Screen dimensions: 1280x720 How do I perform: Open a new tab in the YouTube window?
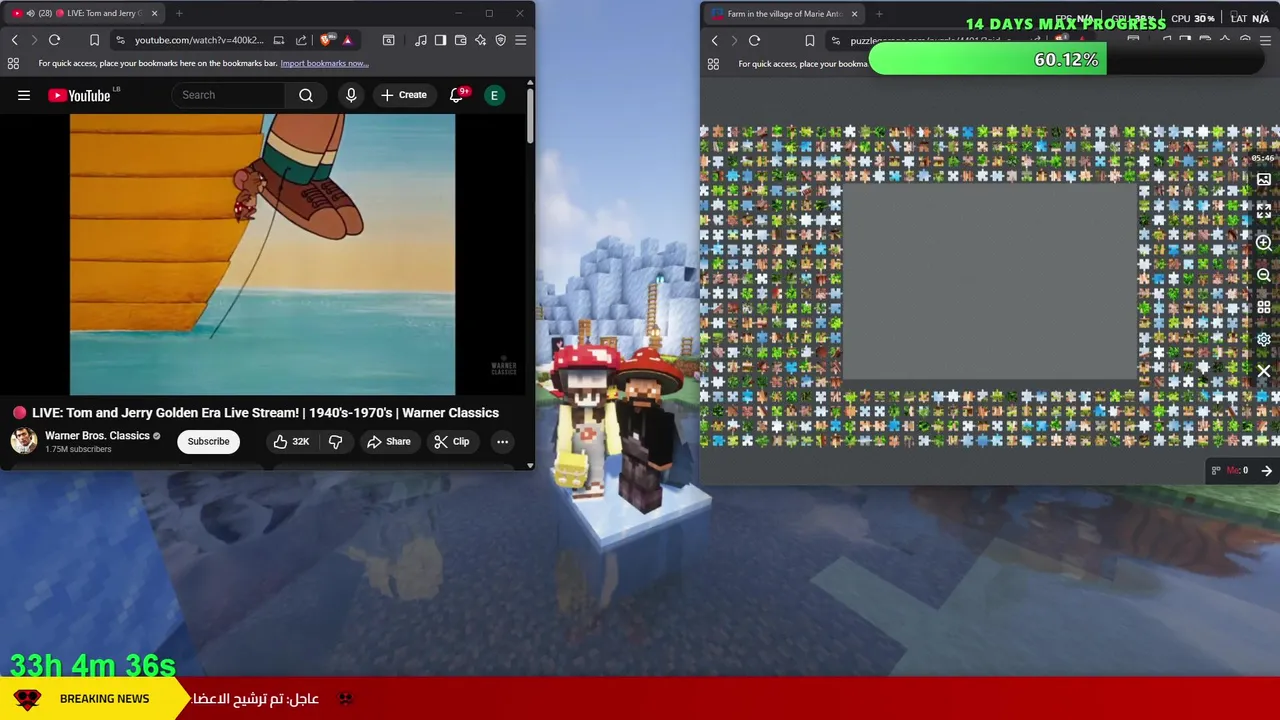coord(179,13)
